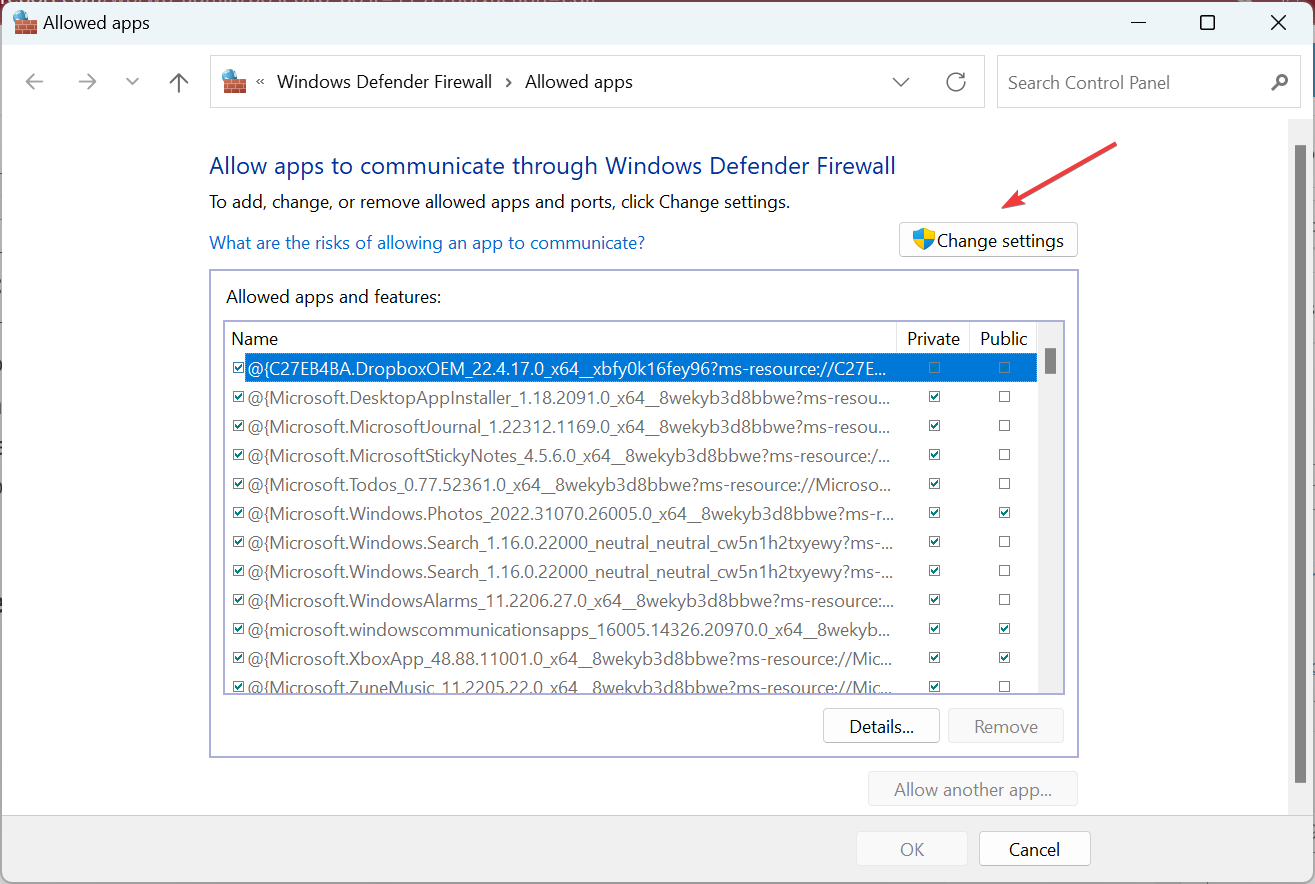Confirm with the OK button
1315x884 pixels.
tap(912, 849)
